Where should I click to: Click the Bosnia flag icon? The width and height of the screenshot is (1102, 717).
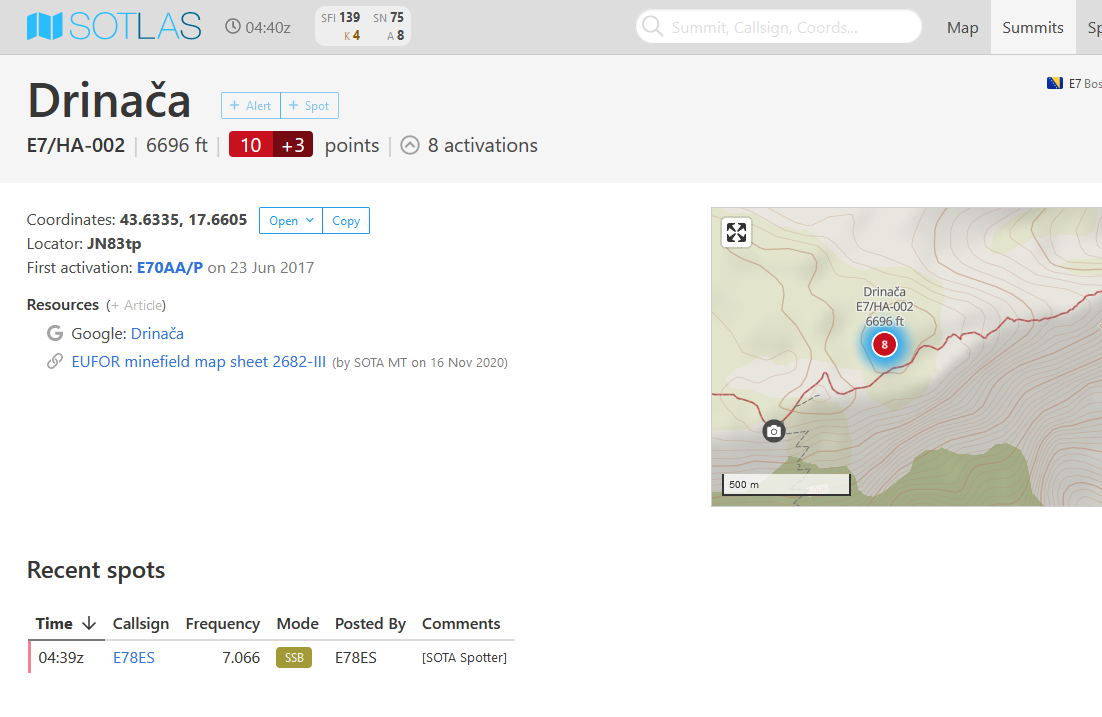1054,83
